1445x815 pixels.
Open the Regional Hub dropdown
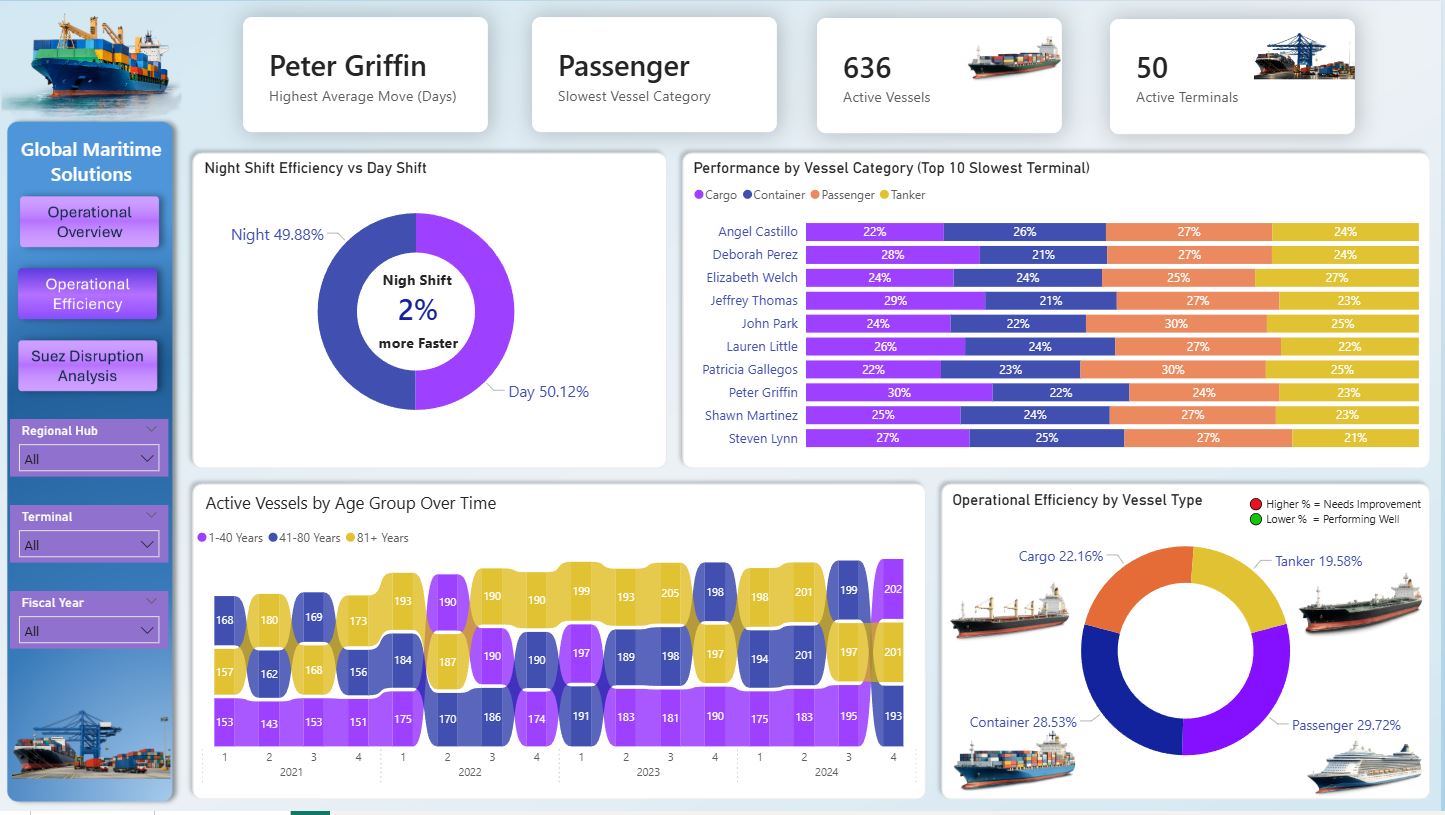click(90, 459)
